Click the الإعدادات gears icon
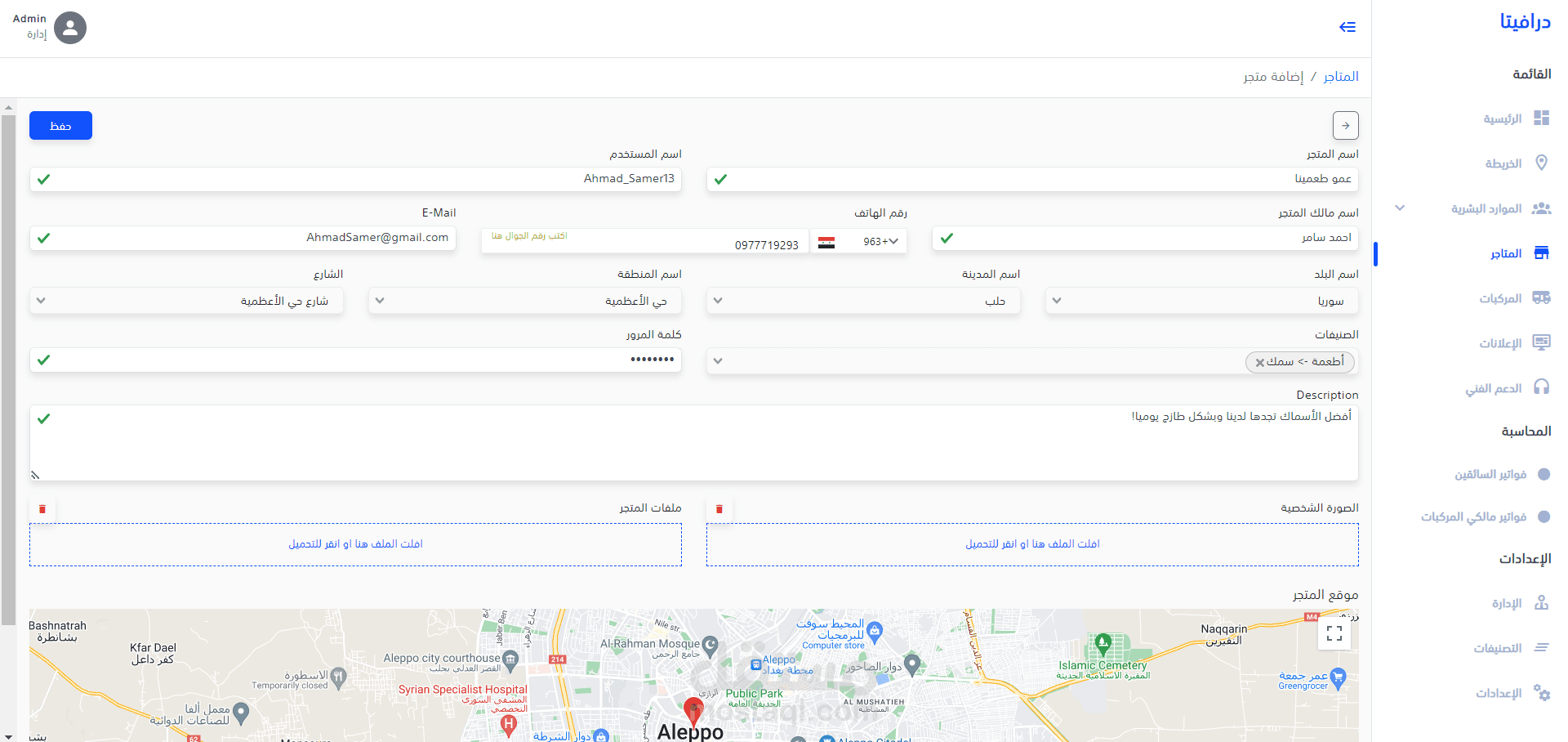 [x=1542, y=693]
